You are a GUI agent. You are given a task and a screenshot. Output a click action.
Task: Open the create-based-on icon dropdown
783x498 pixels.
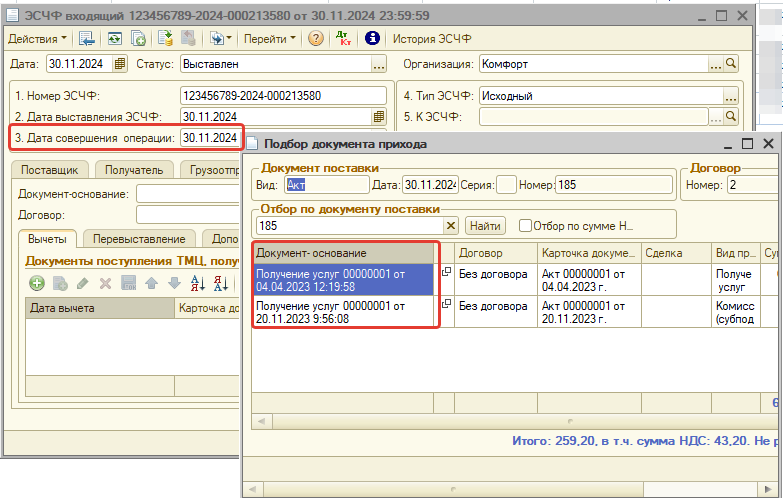pyautogui.click(x=220, y=38)
